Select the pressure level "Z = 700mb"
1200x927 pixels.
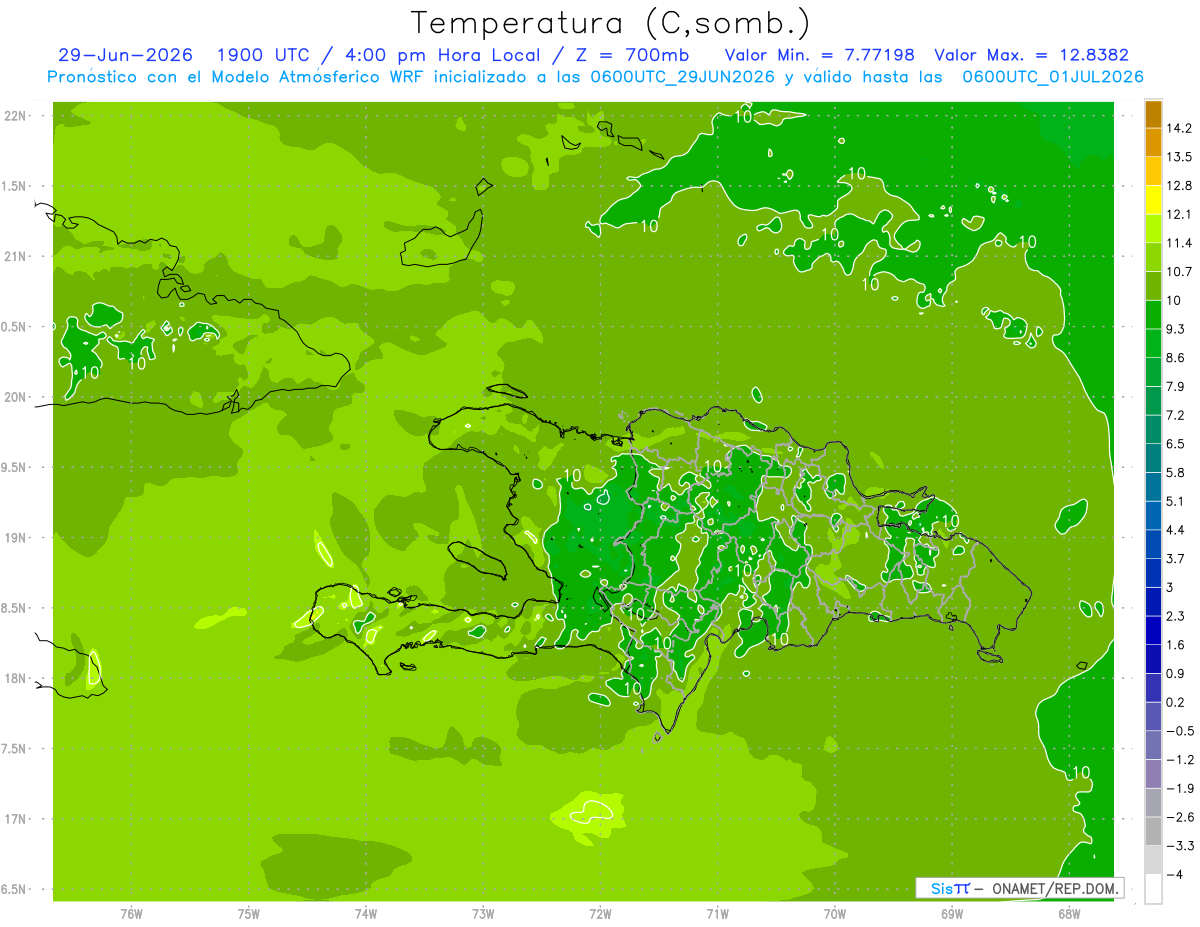point(633,55)
